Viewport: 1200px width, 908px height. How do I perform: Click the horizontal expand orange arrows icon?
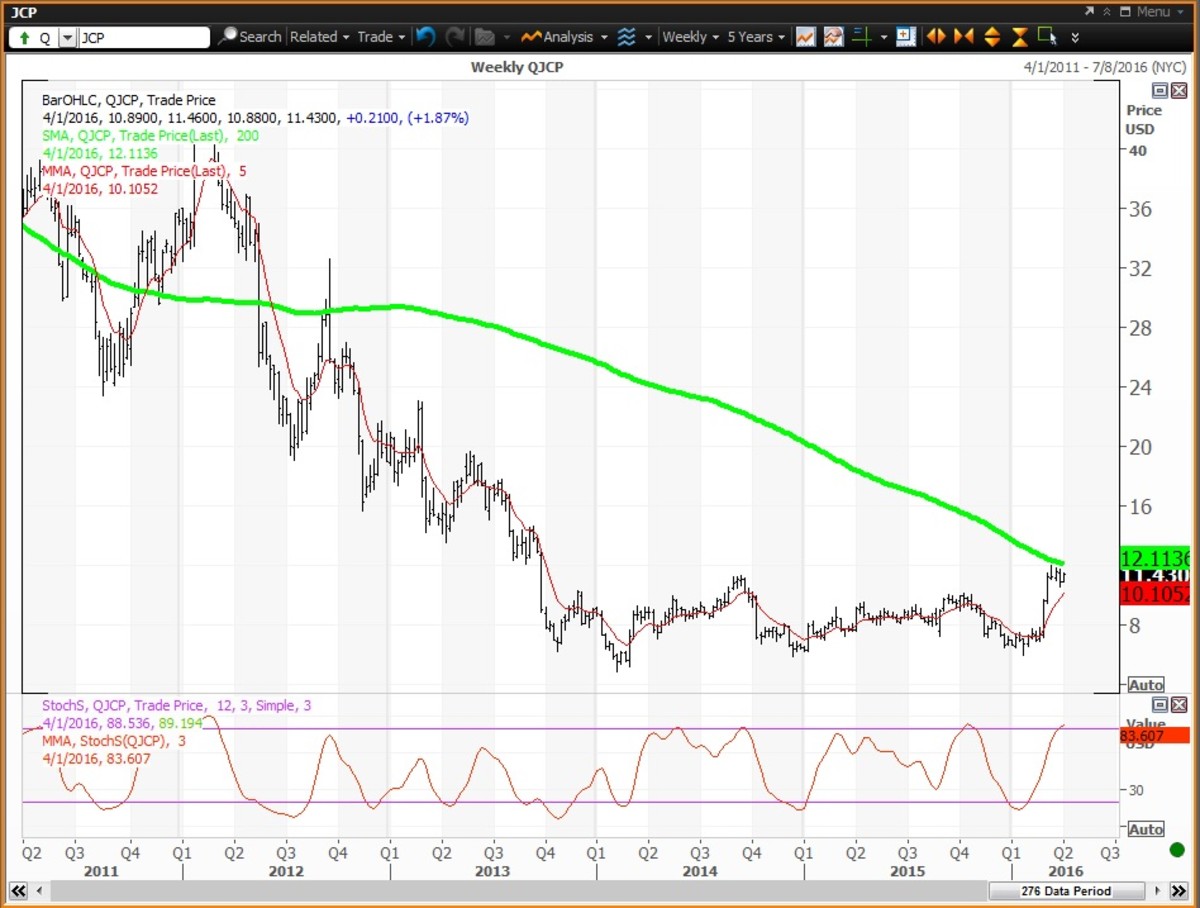coord(936,37)
